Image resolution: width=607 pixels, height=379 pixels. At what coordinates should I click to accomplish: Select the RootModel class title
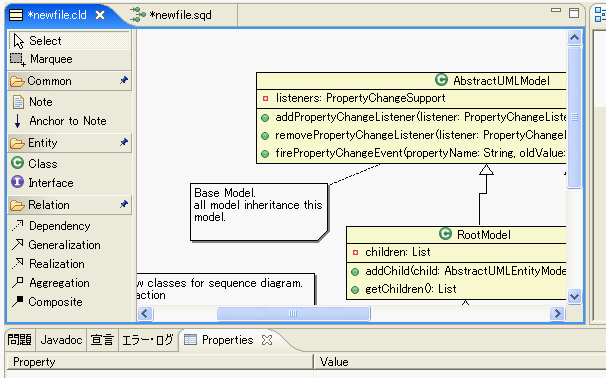[484, 235]
